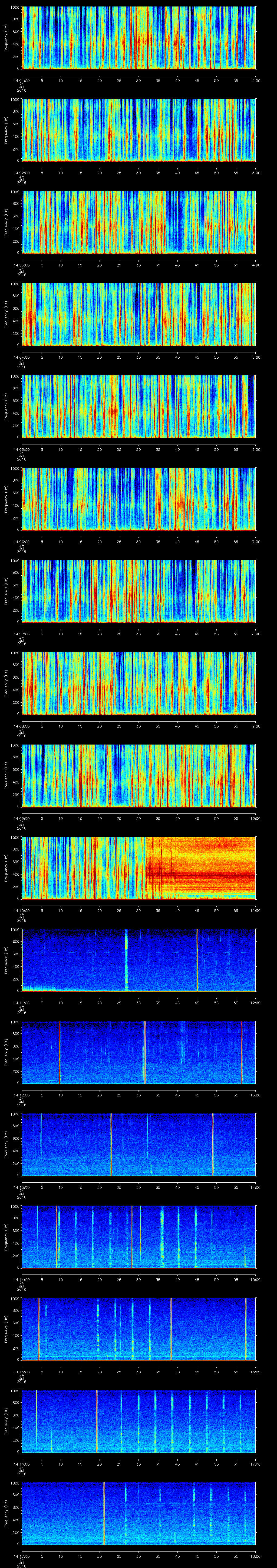Select the spectrogram panel starting at 14:09:00
The width and height of the screenshot is (277, 1568).
pyautogui.click(x=139, y=775)
